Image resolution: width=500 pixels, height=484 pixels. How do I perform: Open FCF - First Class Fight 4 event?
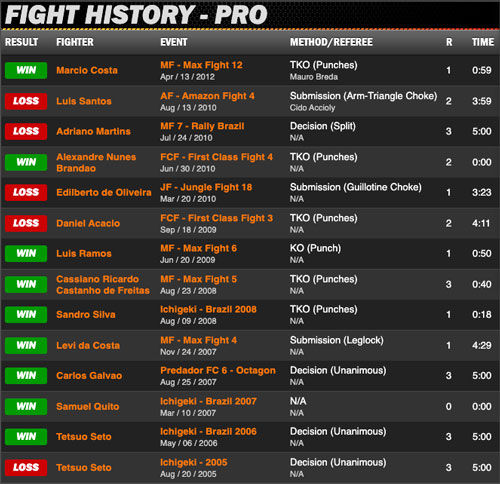[216, 157]
